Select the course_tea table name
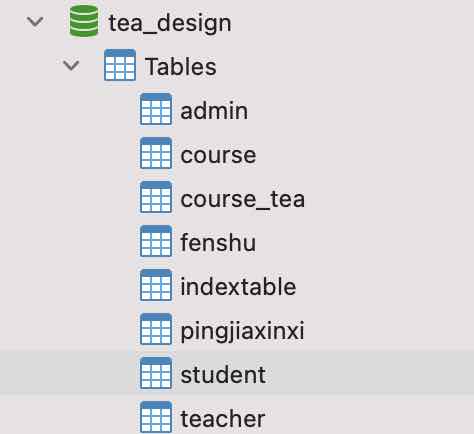 [x=243, y=199]
